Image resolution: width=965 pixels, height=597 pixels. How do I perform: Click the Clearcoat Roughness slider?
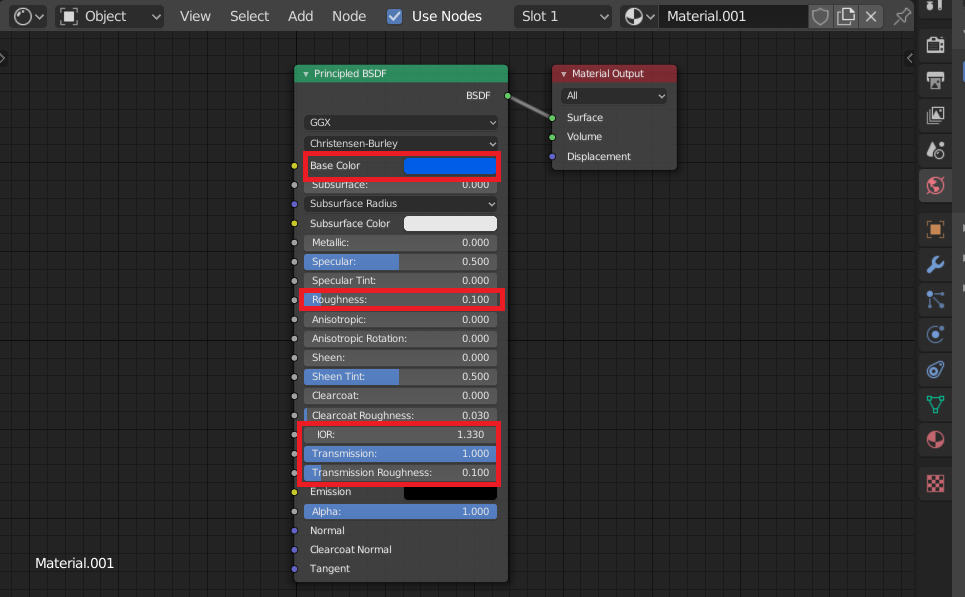(401, 415)
